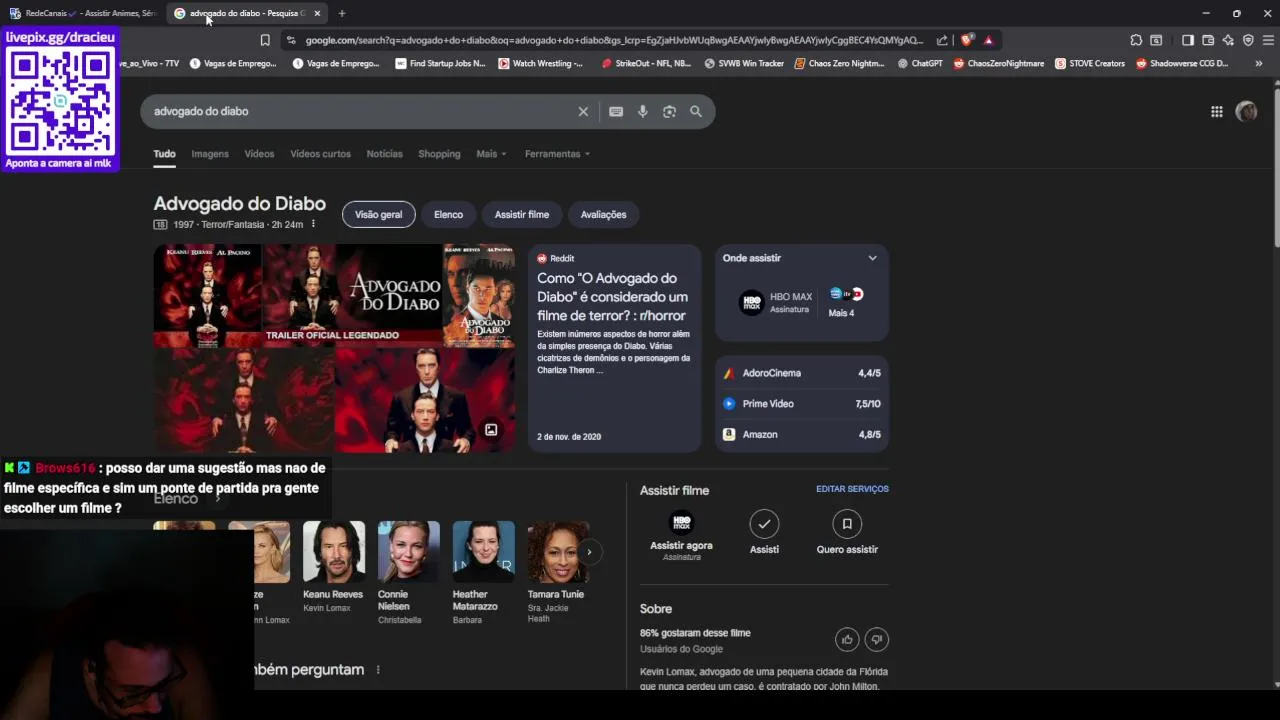Open image gallery icon on movie posters
1280x720 pixels.
tap(491, 430)
